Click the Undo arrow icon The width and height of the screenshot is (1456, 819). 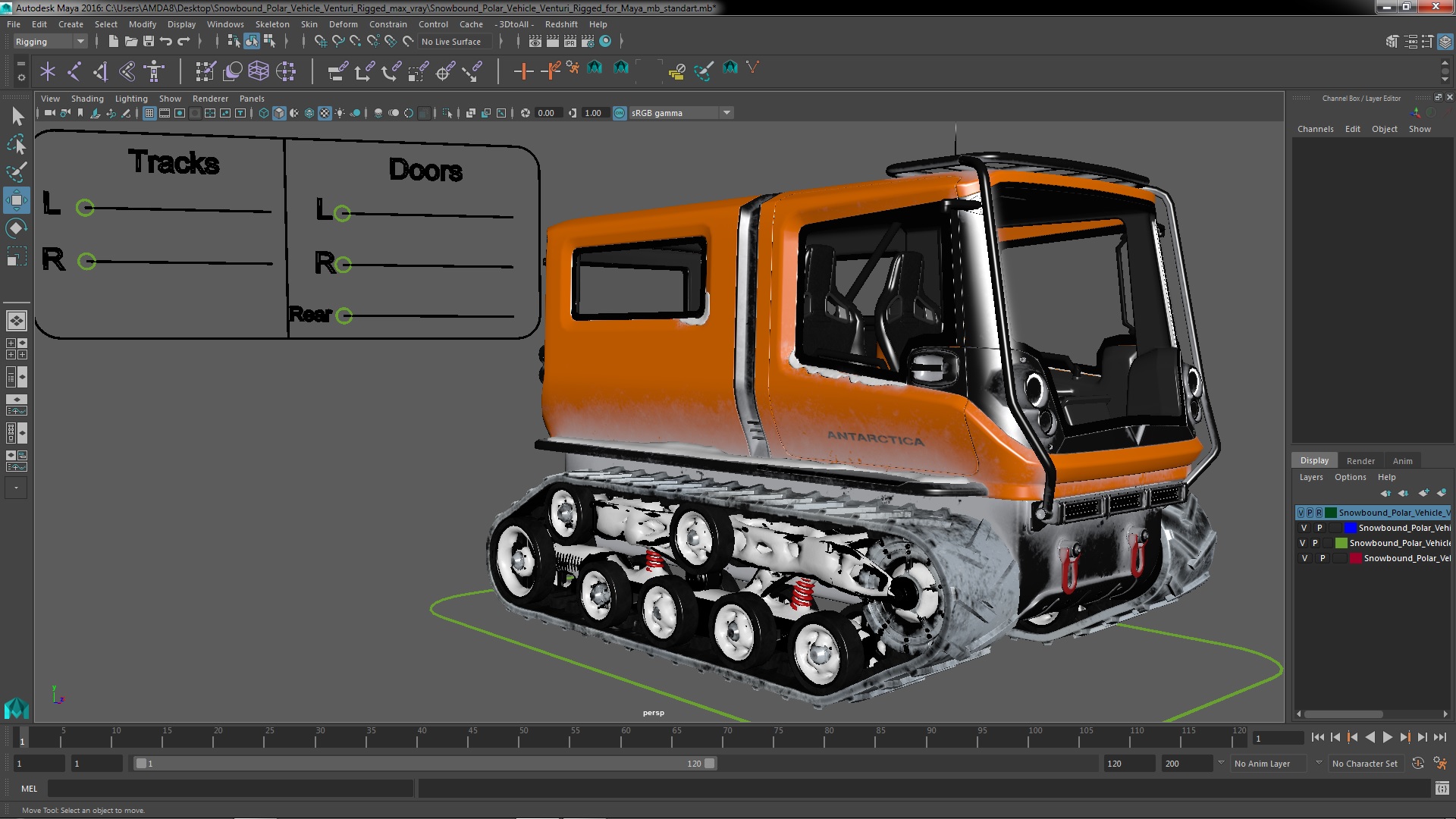click(166, 42)
